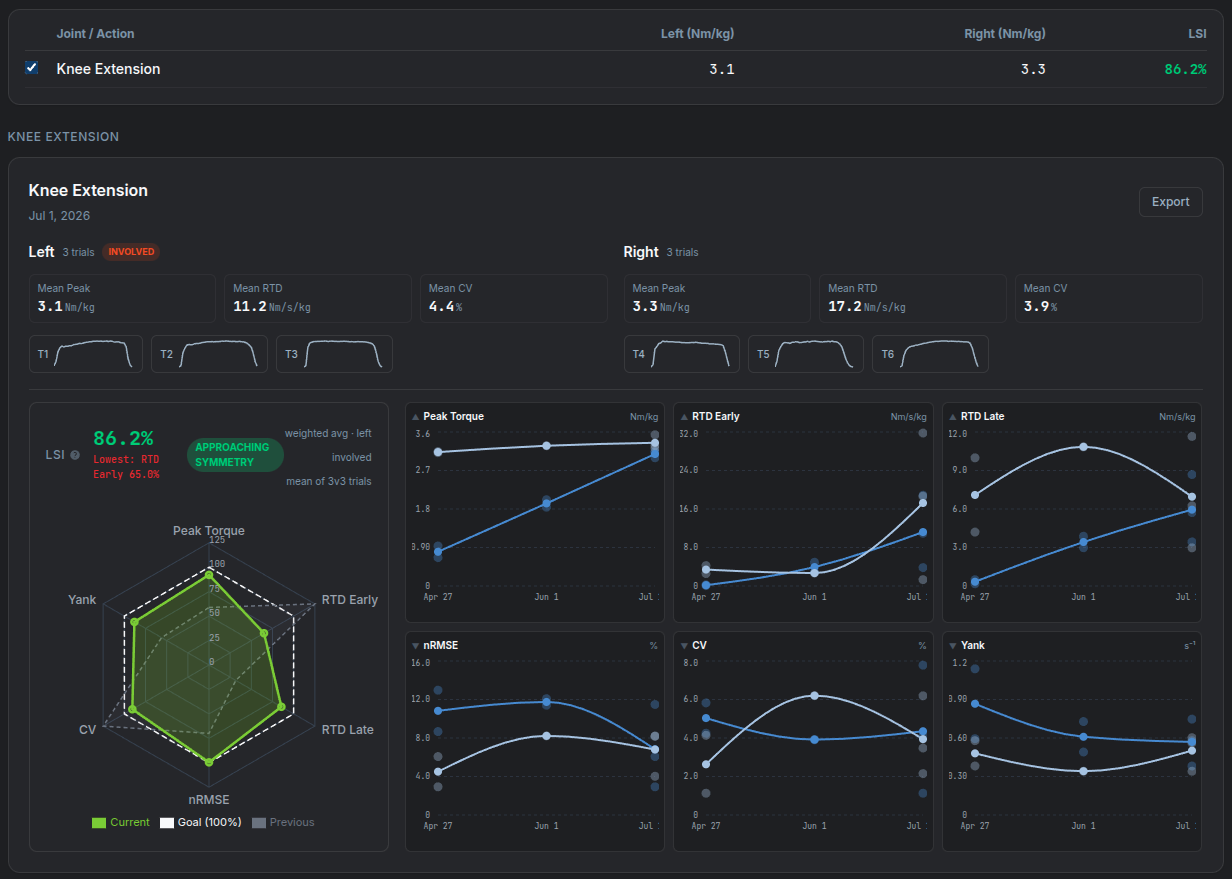
Task: Click the 'Lowest: RTD Early 65.0%' red note
Action: click(127, 467)
